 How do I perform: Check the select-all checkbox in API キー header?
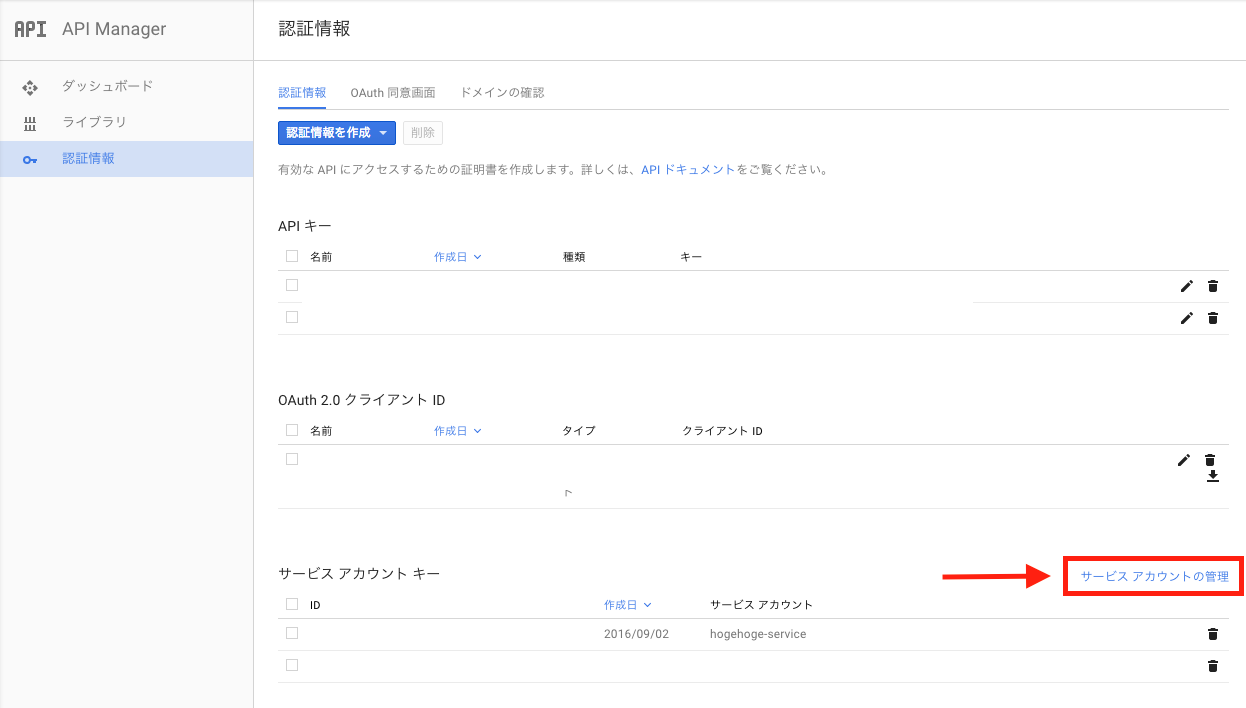(x=291, y=256)
